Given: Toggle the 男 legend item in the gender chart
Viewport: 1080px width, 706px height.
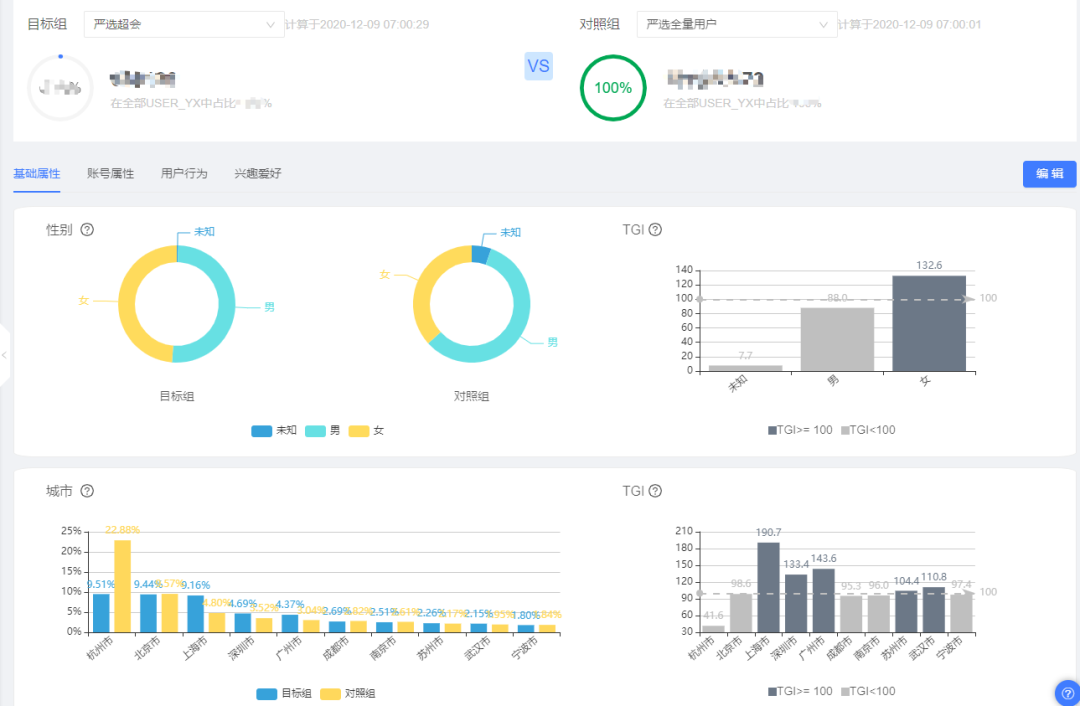Looking at the screenshot, I should pyautogui.click(x=326, y=431).
